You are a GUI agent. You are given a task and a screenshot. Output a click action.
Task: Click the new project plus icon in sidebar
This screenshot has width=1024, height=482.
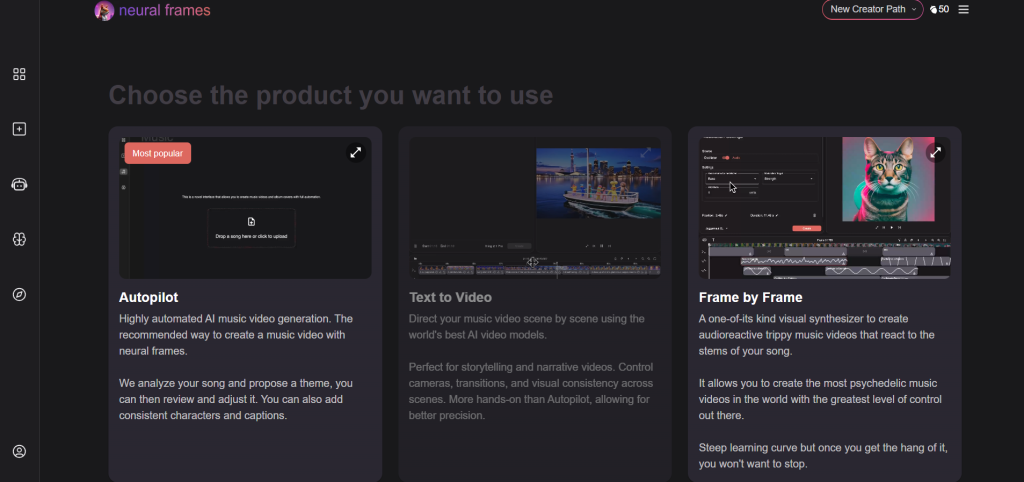pyautogui.click(x=19, y=129)
